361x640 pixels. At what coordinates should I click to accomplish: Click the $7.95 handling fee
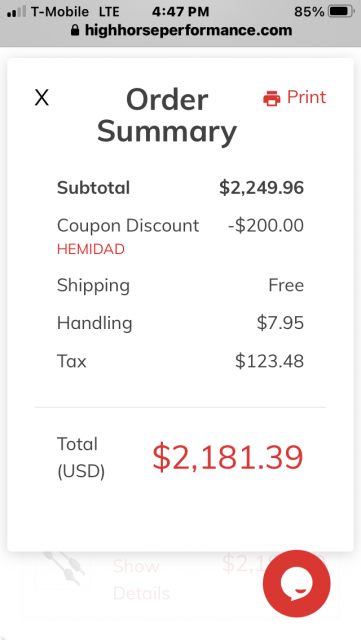point(281,323)
